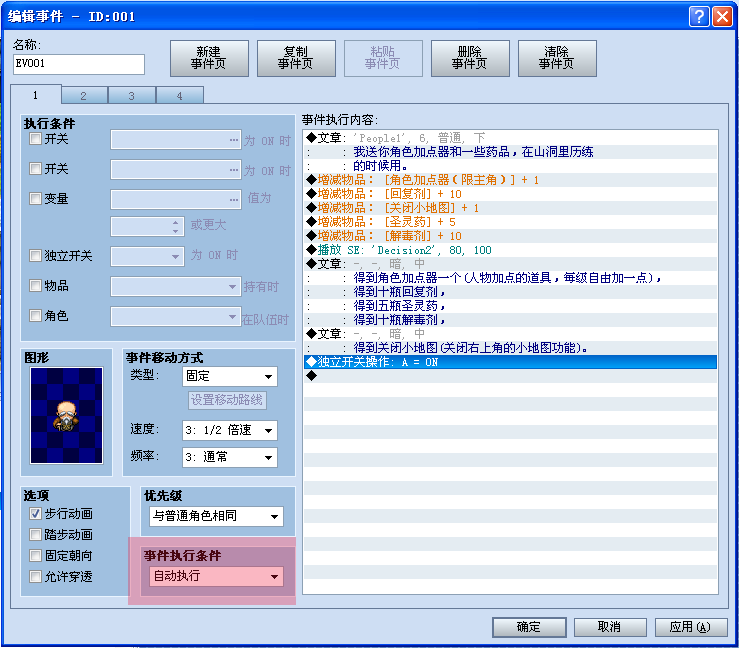Enable the 独立开关 condition checkbox
Image resolution: width=739 pixels, height=648 pixels.
tap(35, 255)
